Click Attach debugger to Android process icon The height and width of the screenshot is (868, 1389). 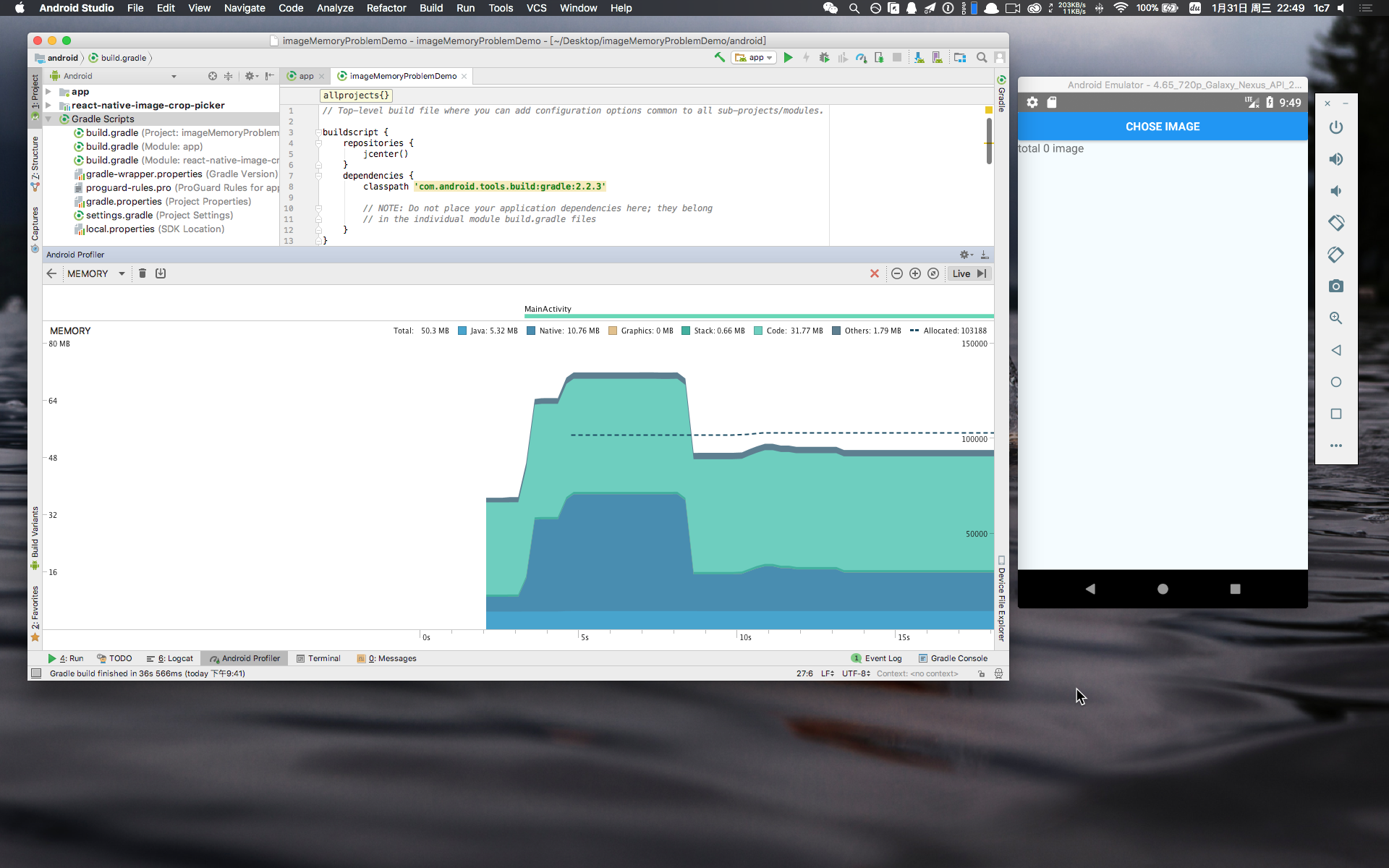click(879, 57)
